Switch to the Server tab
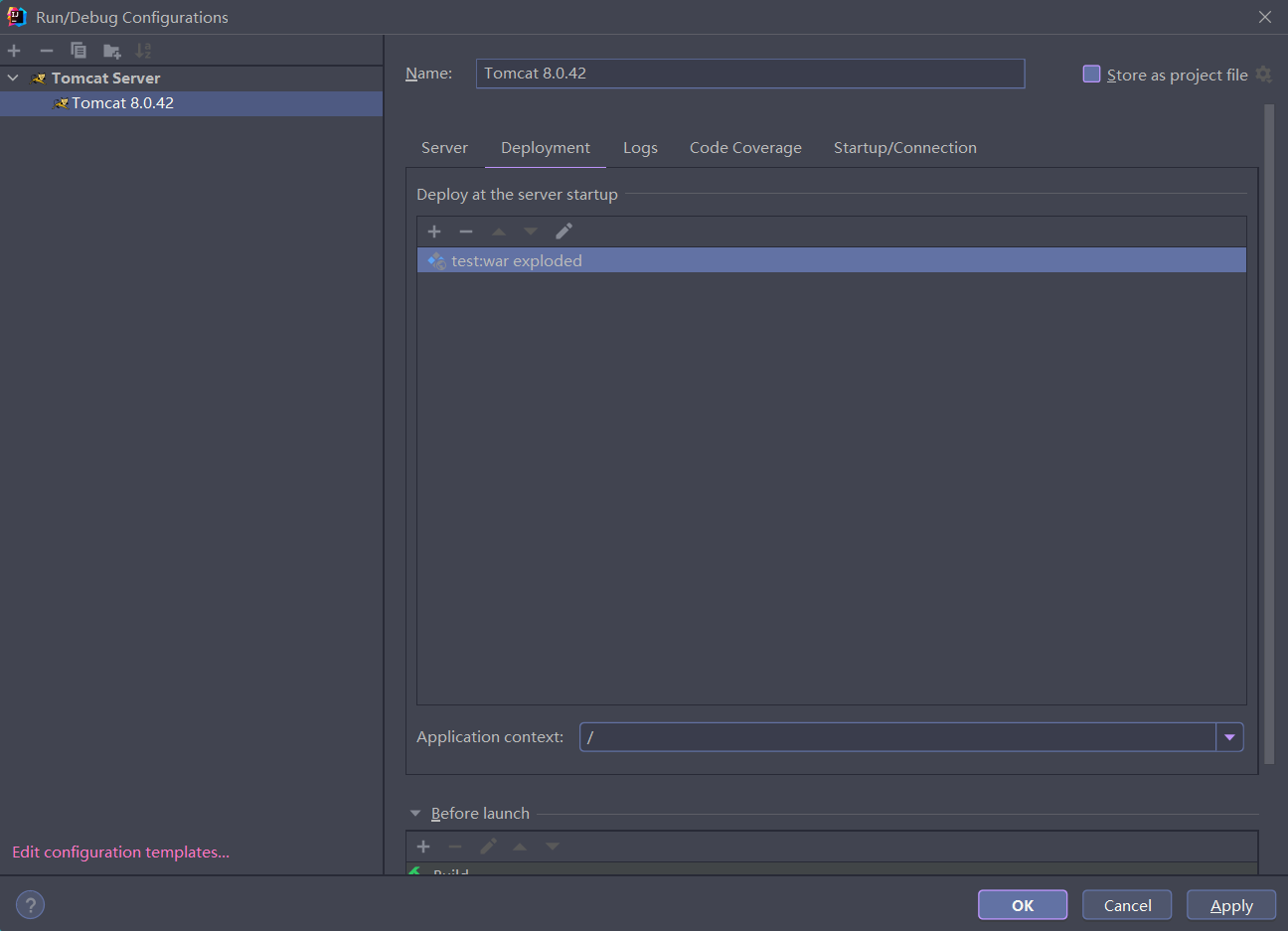Screen dimensions: 1288x931 pyautogui.click(x=444, y=148)
